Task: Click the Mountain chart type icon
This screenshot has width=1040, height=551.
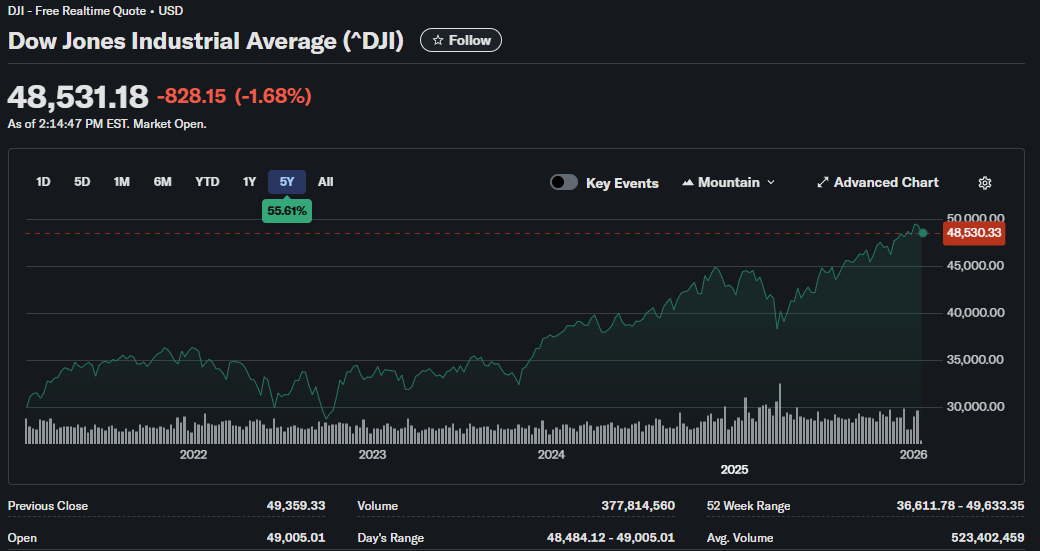Action: (688, 183)
